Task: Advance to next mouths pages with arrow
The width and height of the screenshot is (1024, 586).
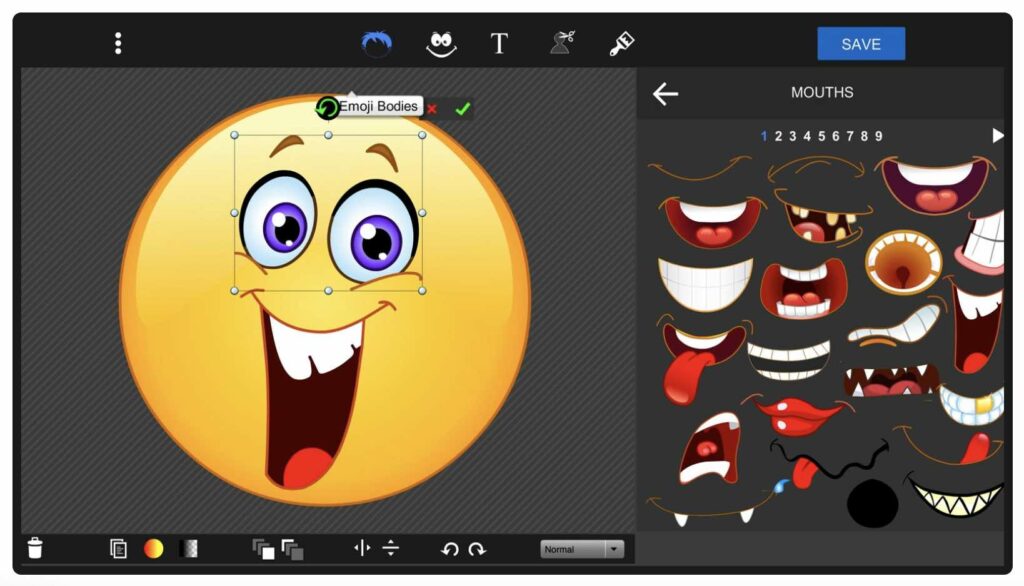Action: coord(997,136)
